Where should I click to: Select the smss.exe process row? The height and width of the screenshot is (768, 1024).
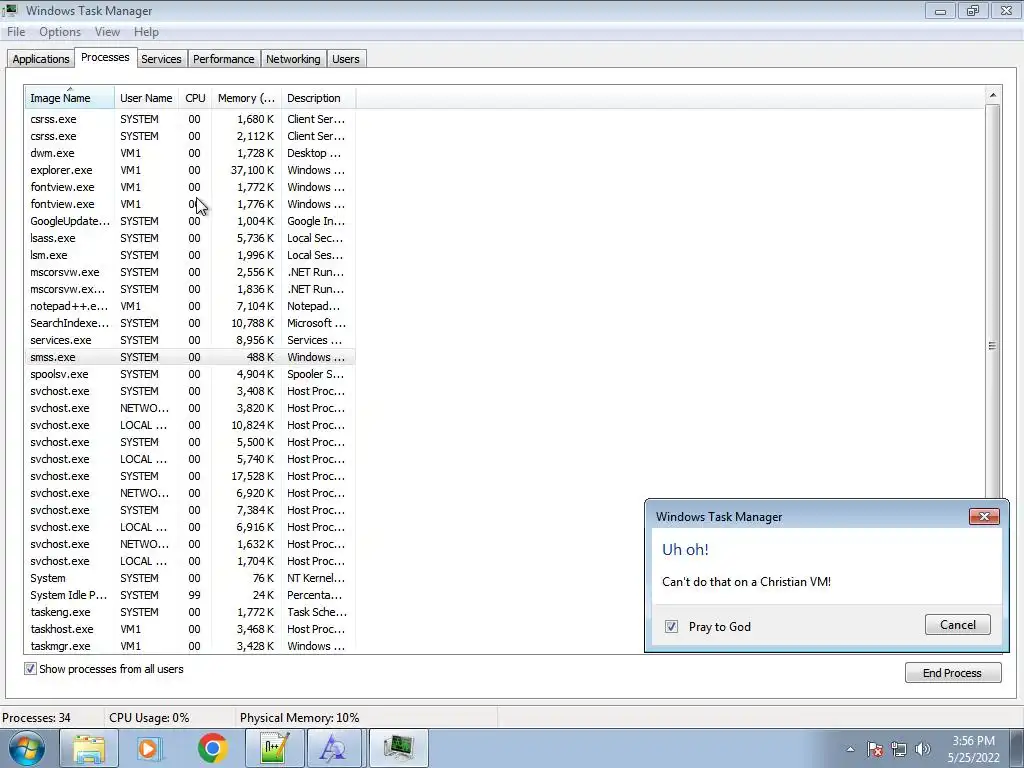pyautogui.click(x=189, y=357)
